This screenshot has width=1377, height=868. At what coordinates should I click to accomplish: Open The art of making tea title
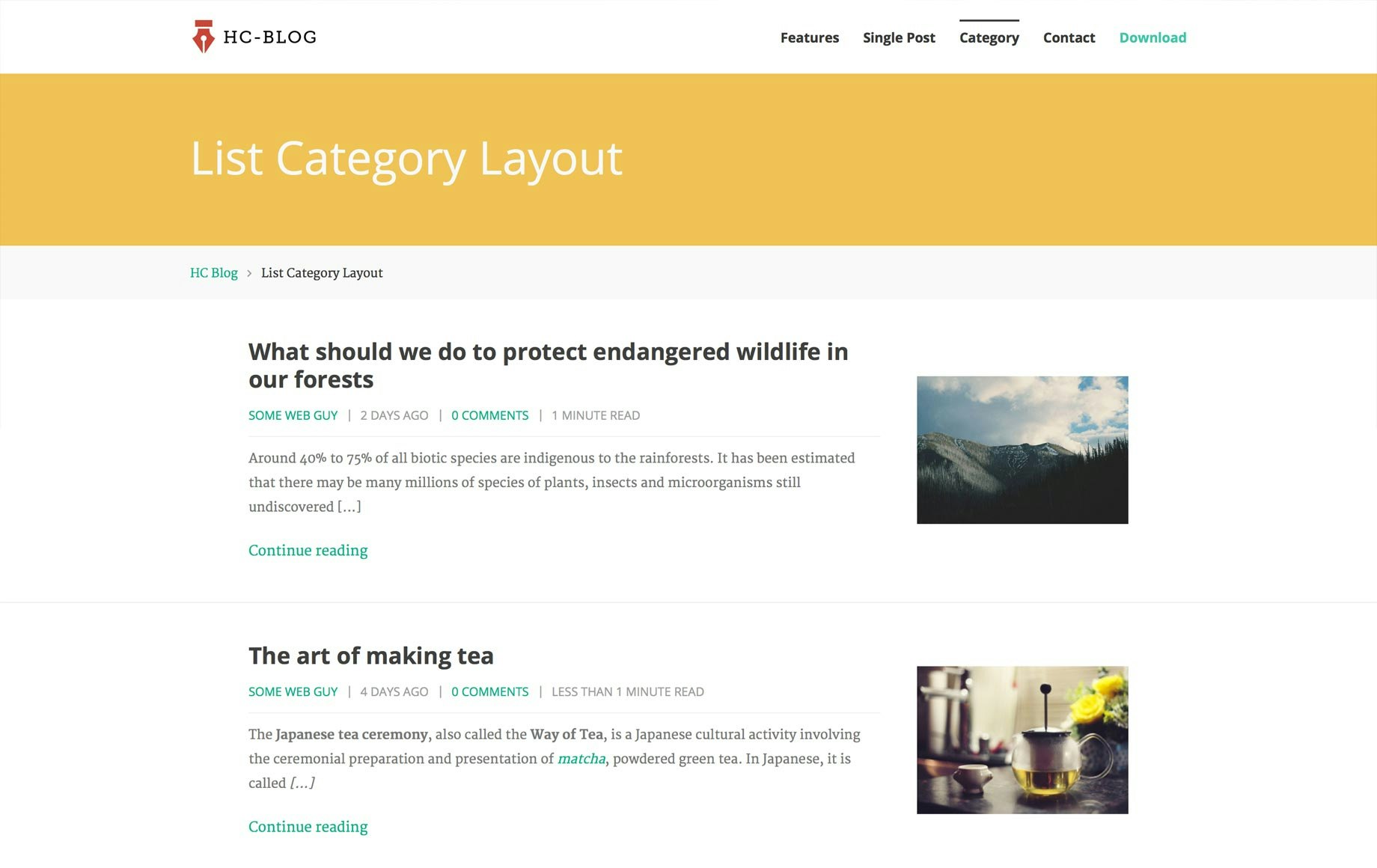pyautogui.click(x=371, y=656)
